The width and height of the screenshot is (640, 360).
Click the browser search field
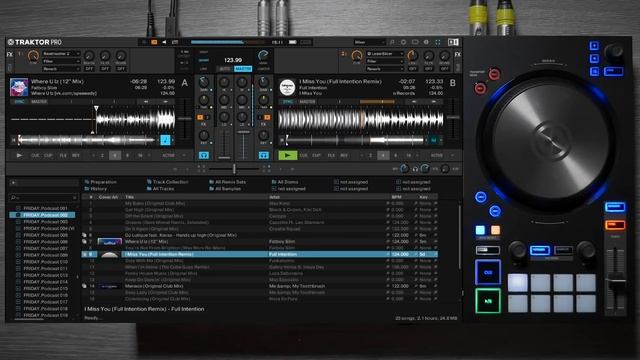pyautogui.click(x=43, y=198)
